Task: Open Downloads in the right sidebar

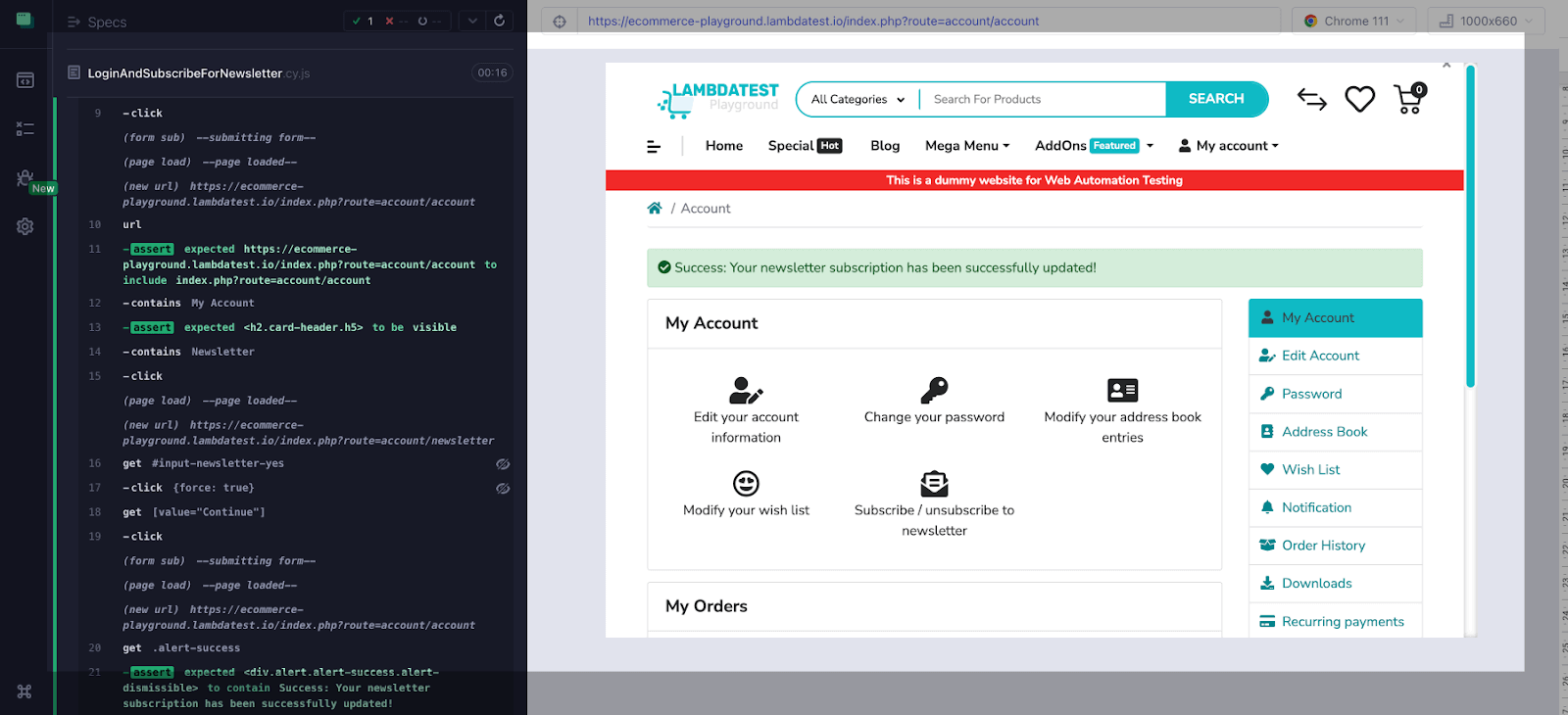Action: [1335, 584]
